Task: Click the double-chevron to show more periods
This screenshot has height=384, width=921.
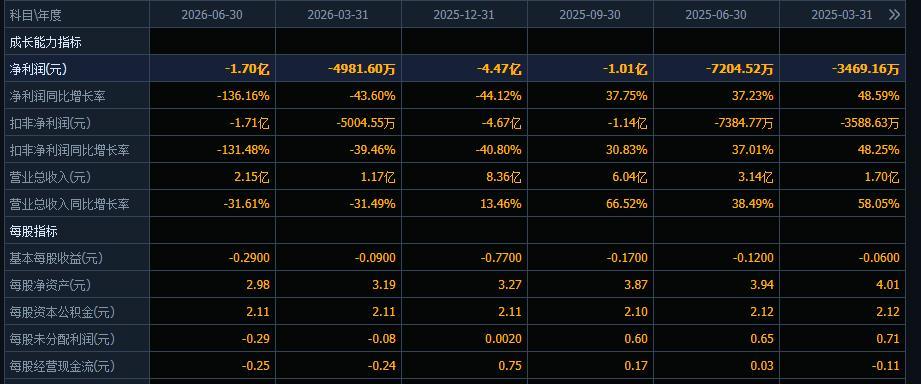Action: [894, 15]
